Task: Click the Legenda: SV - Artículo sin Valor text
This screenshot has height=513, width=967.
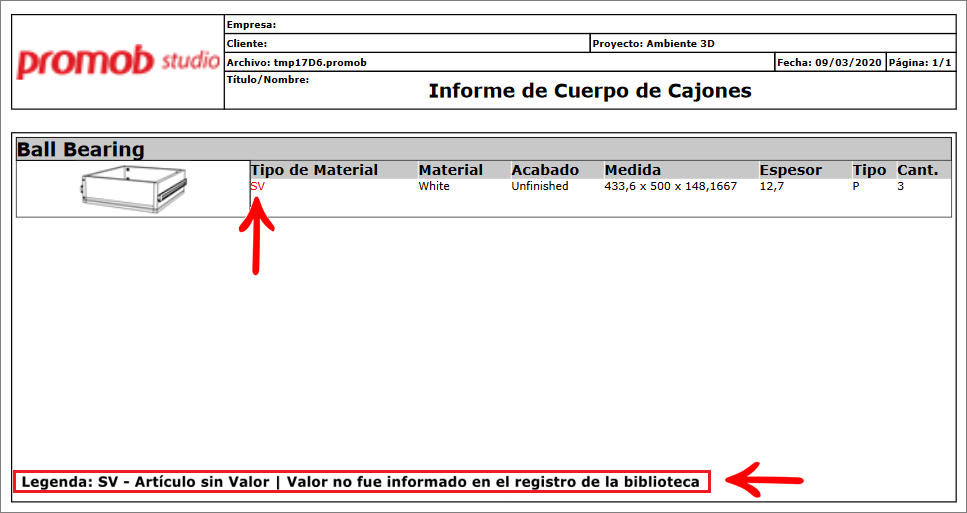Action: pos(146,482)
